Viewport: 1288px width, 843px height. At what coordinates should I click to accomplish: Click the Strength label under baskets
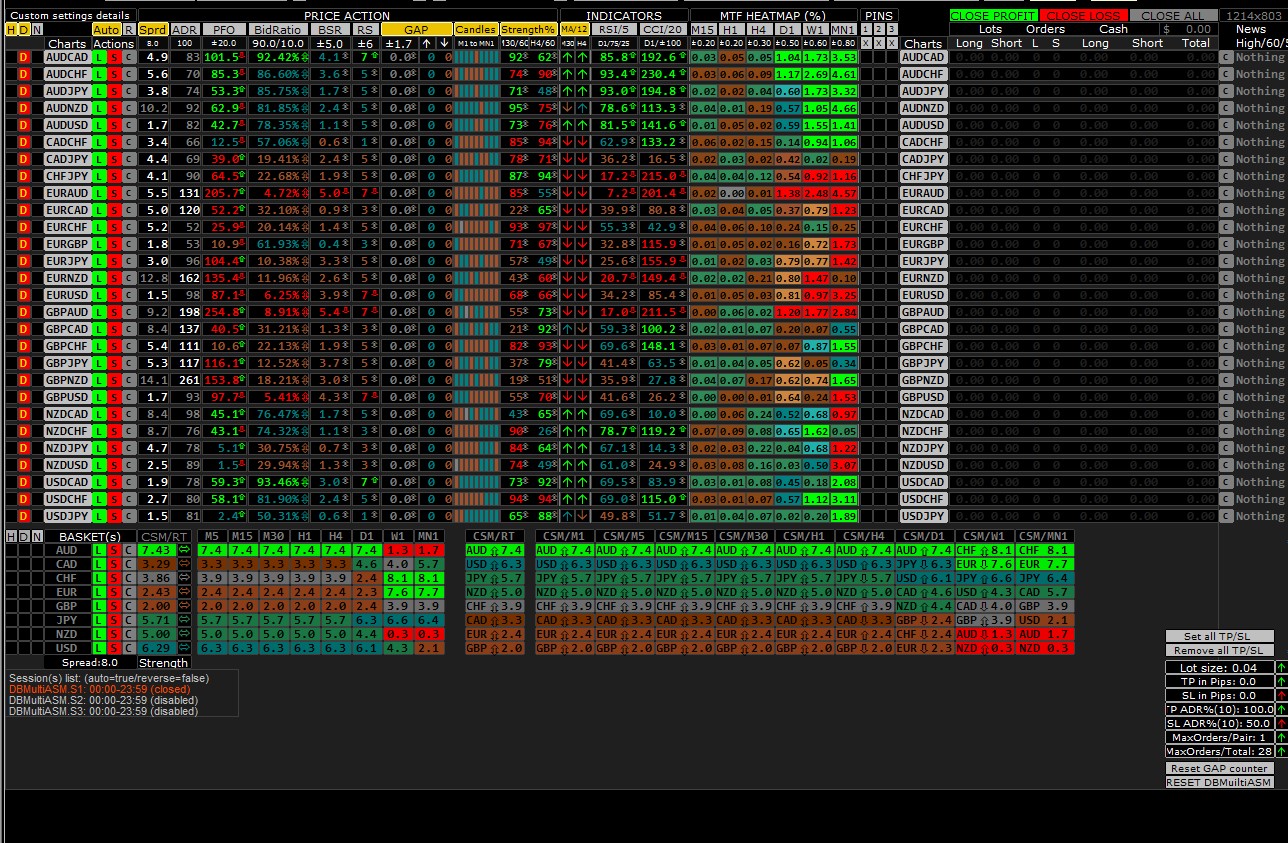[164, 662]
